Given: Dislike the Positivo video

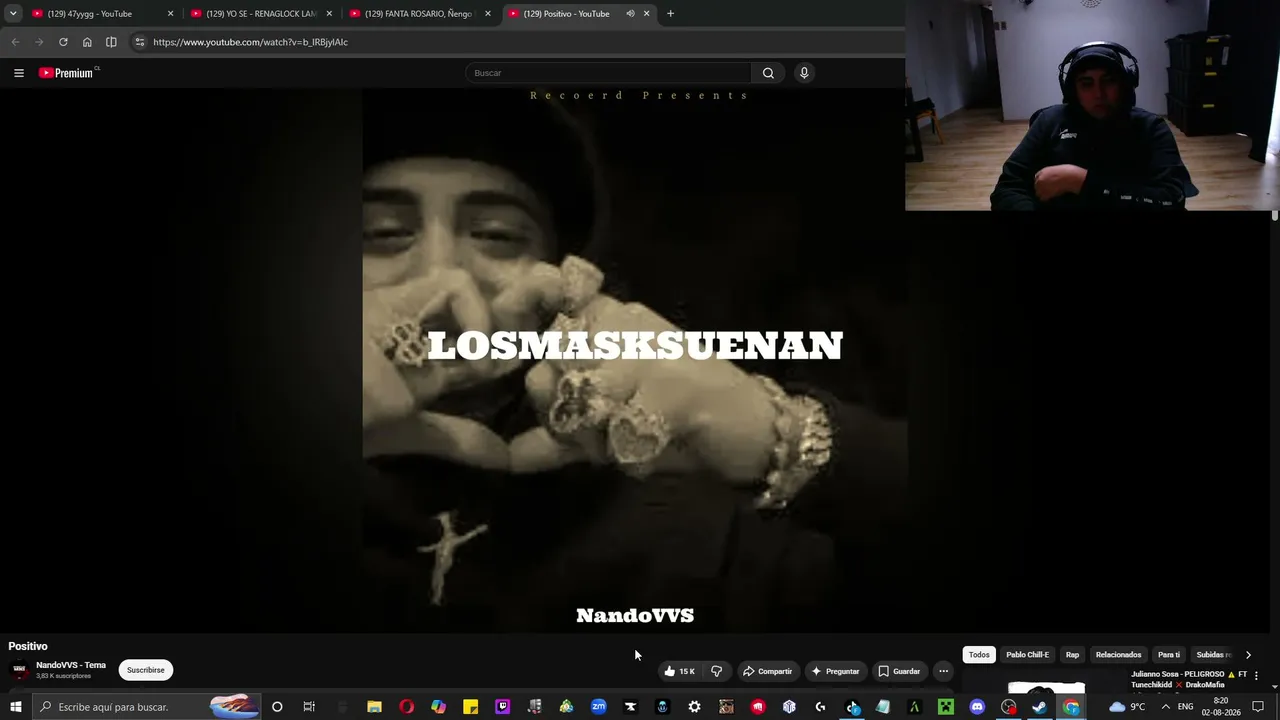Looking at the screenshot, I should (716, 671).
